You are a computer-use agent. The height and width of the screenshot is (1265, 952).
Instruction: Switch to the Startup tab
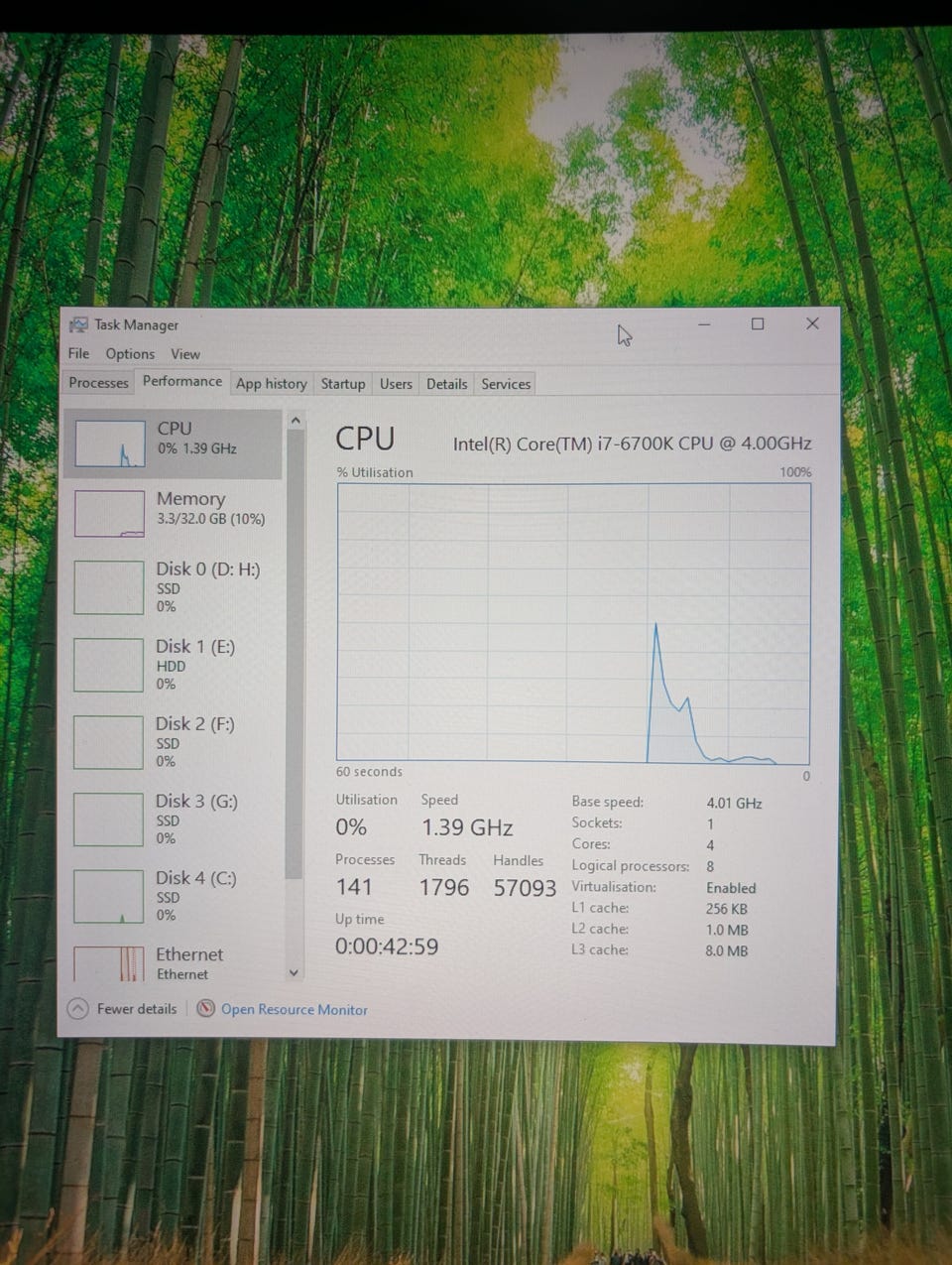[x=343, y=384]
